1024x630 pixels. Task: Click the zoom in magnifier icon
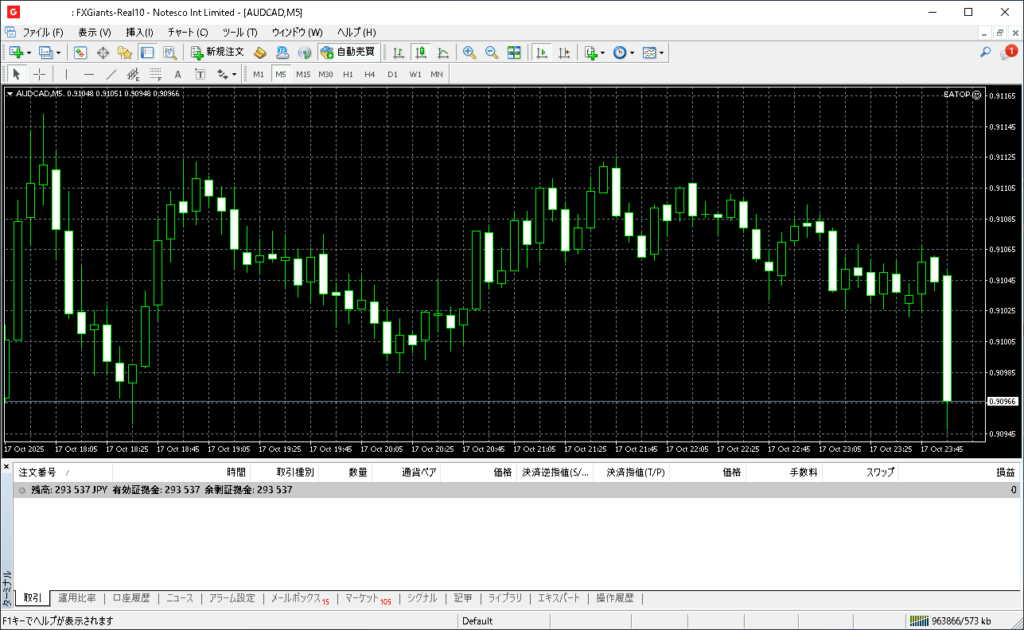coord(468,52)
